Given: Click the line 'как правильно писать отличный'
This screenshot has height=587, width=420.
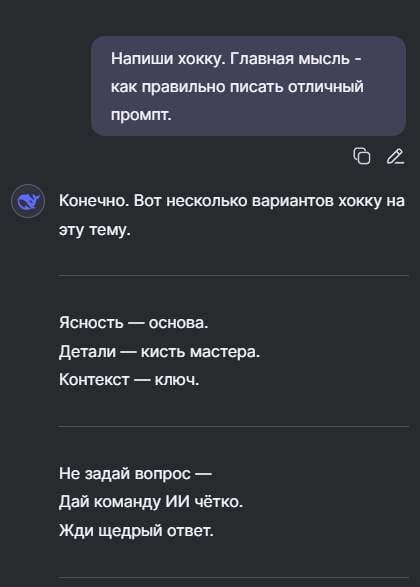Looking at the screenshot, I should (x=237, y=87).
